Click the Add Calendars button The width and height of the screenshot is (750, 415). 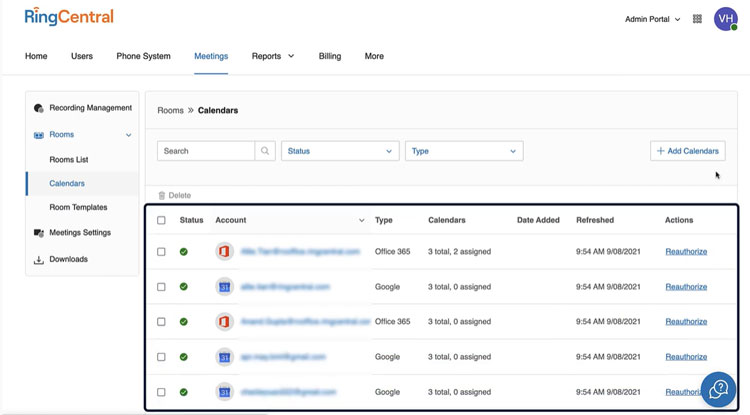point(688,151)
